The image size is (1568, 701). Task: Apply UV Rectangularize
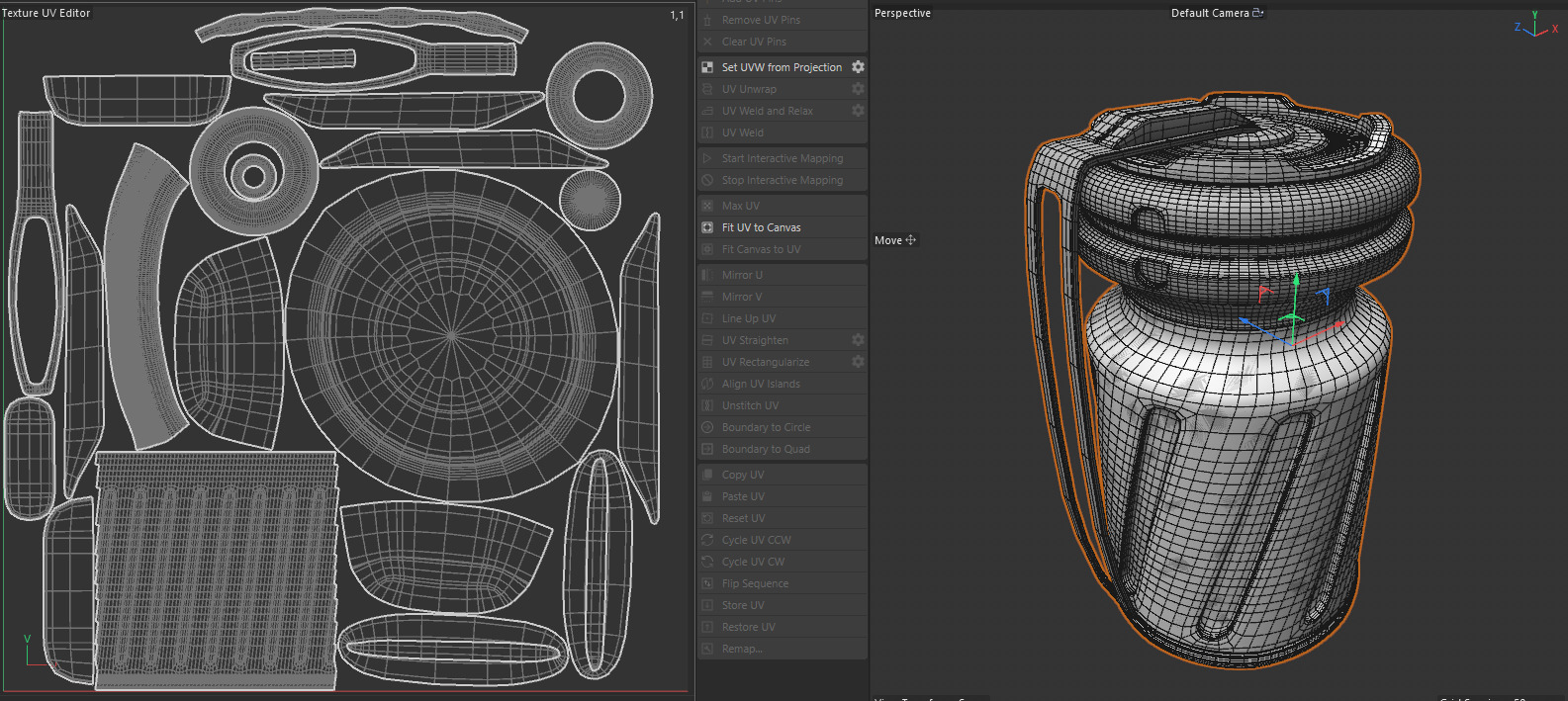click(x=775, y=362)
